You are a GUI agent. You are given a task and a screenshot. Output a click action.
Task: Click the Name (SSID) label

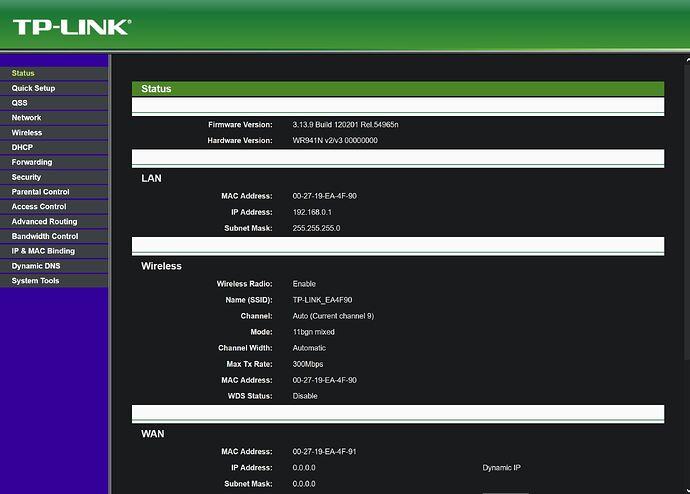click(x=249, y=300)
